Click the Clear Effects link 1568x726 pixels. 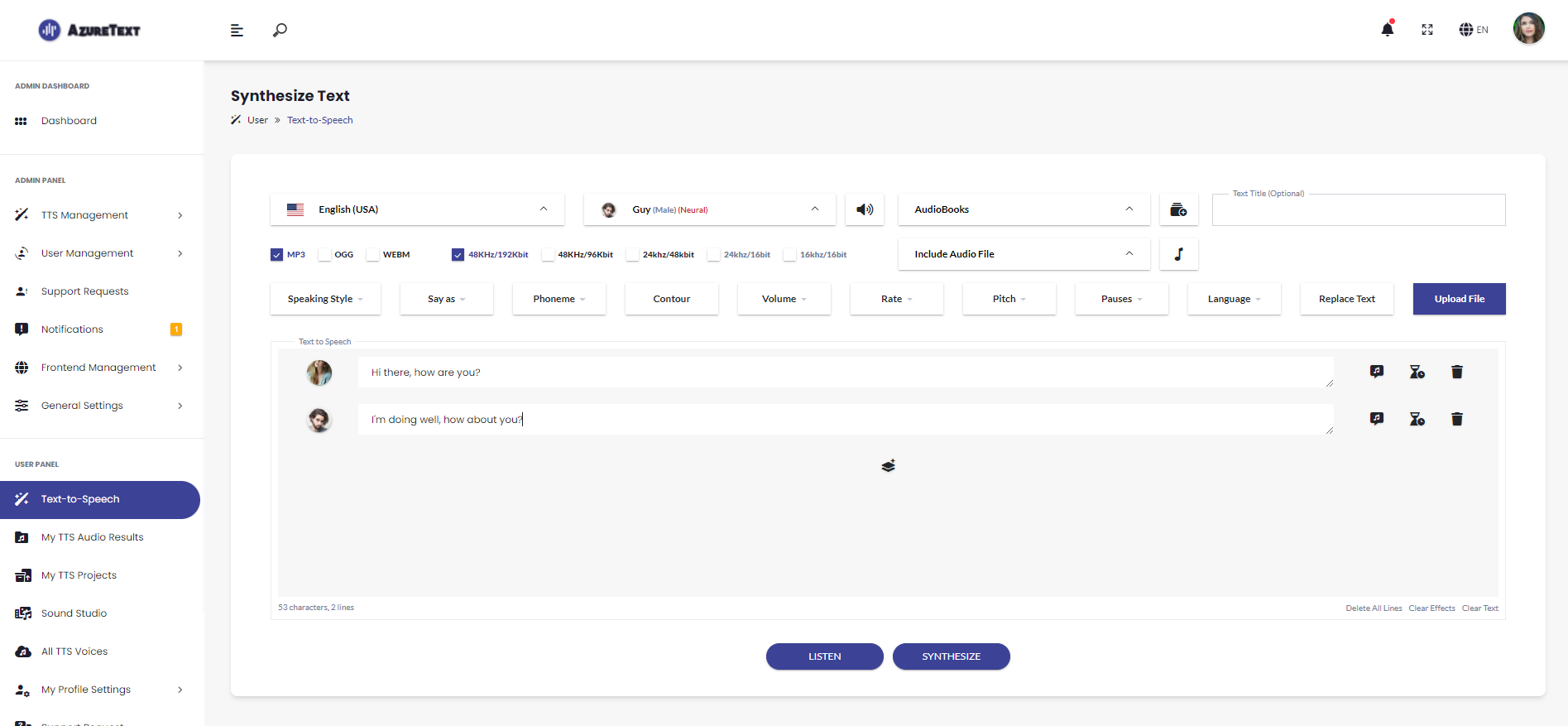click(x=1431, y=608)
